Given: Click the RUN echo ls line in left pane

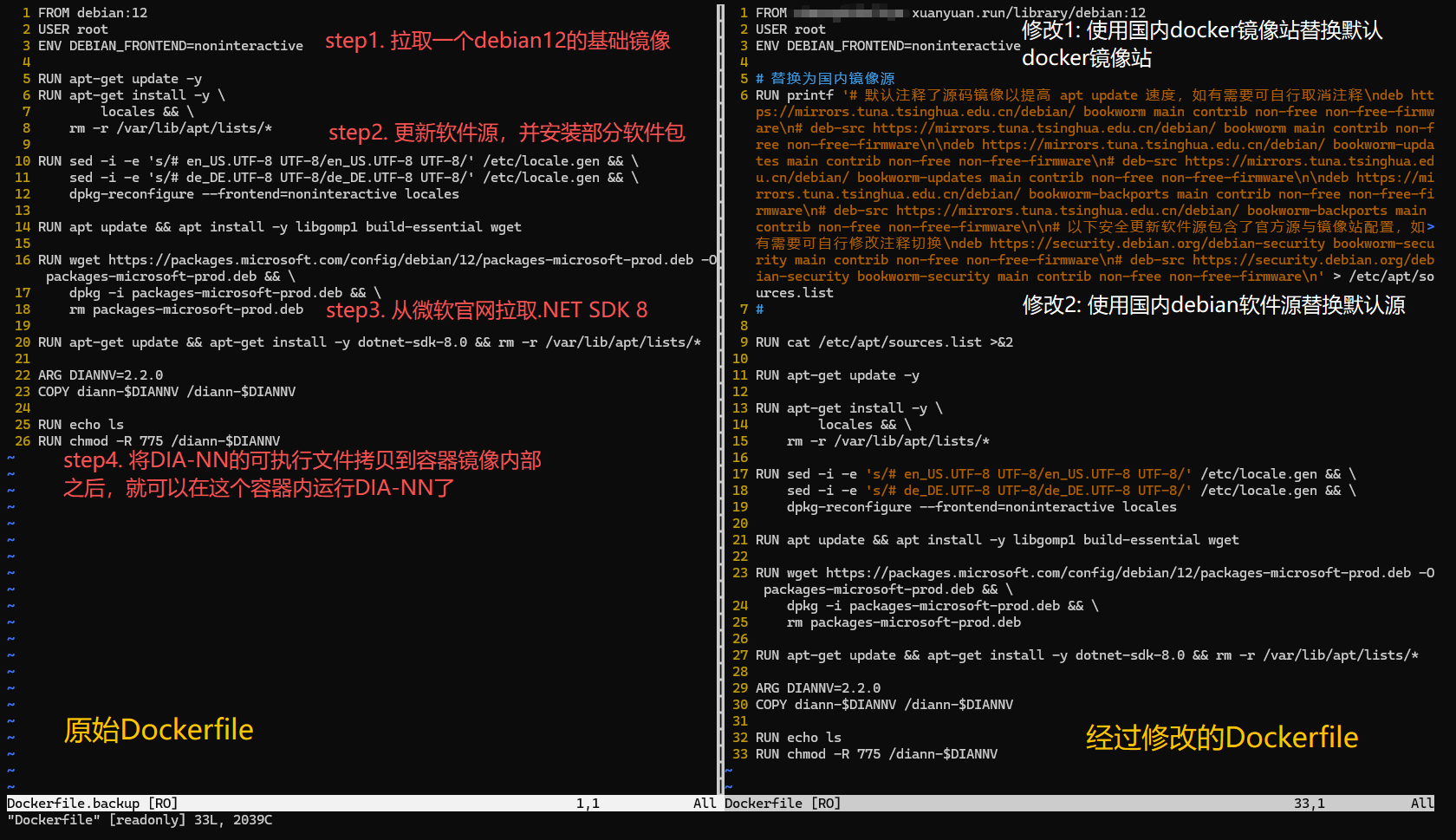Looking at the screenshot, I should click(81, 424).
